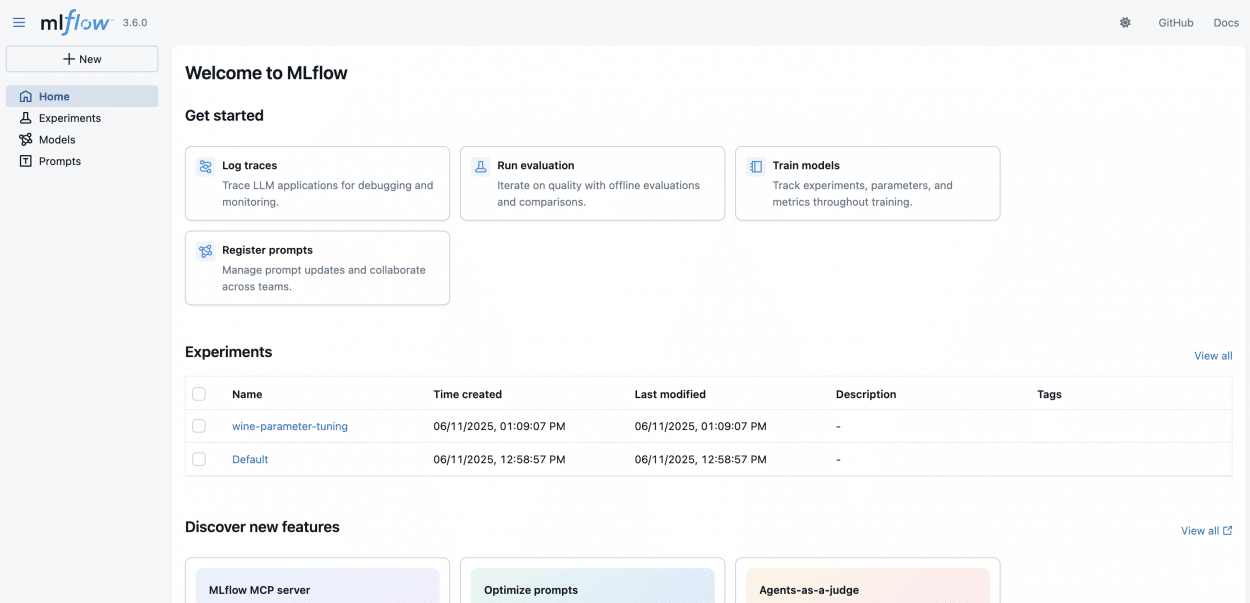1250x603 pixels.
Task: Select the Home icon in the sidebar
Action: coord(25,96)
